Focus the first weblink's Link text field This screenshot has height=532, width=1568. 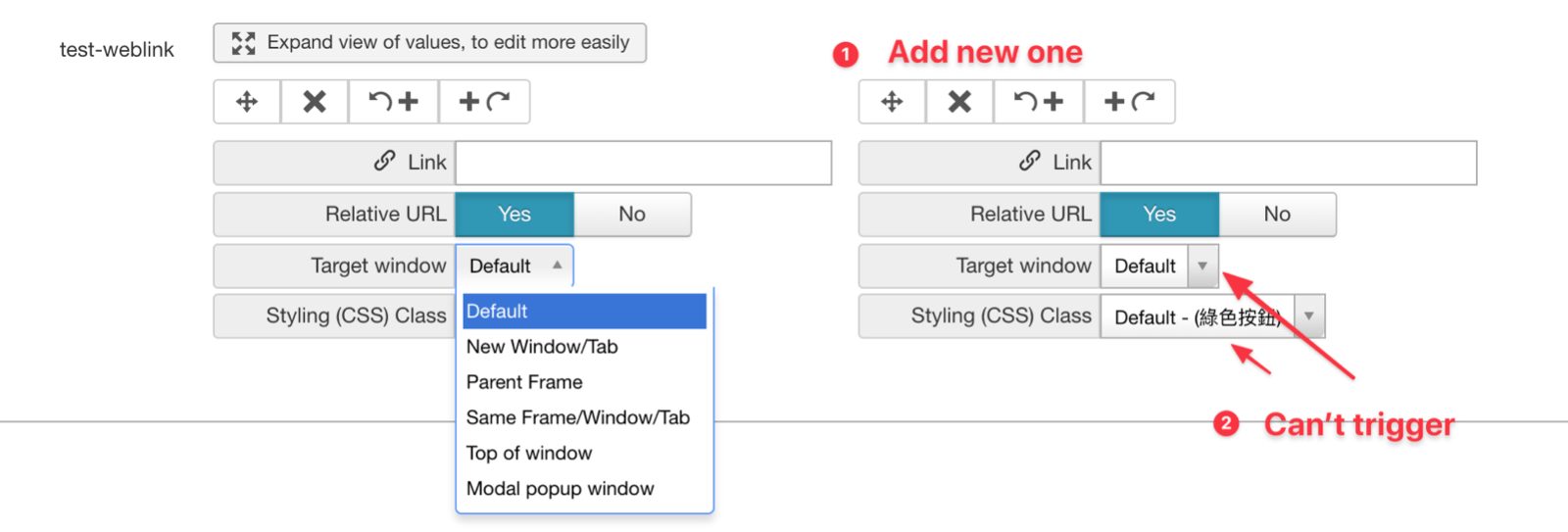tap(644, 163)
